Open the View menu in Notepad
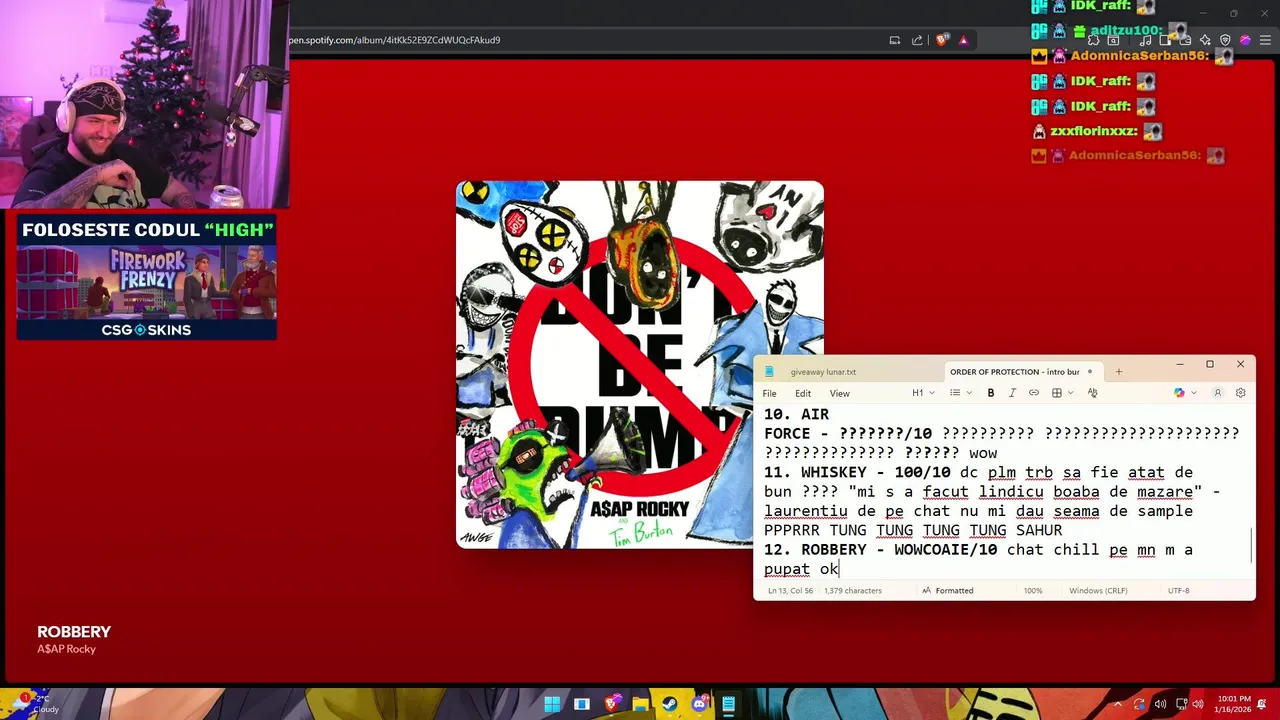This screenshot has width=1280, height=720. coord(840,393)
